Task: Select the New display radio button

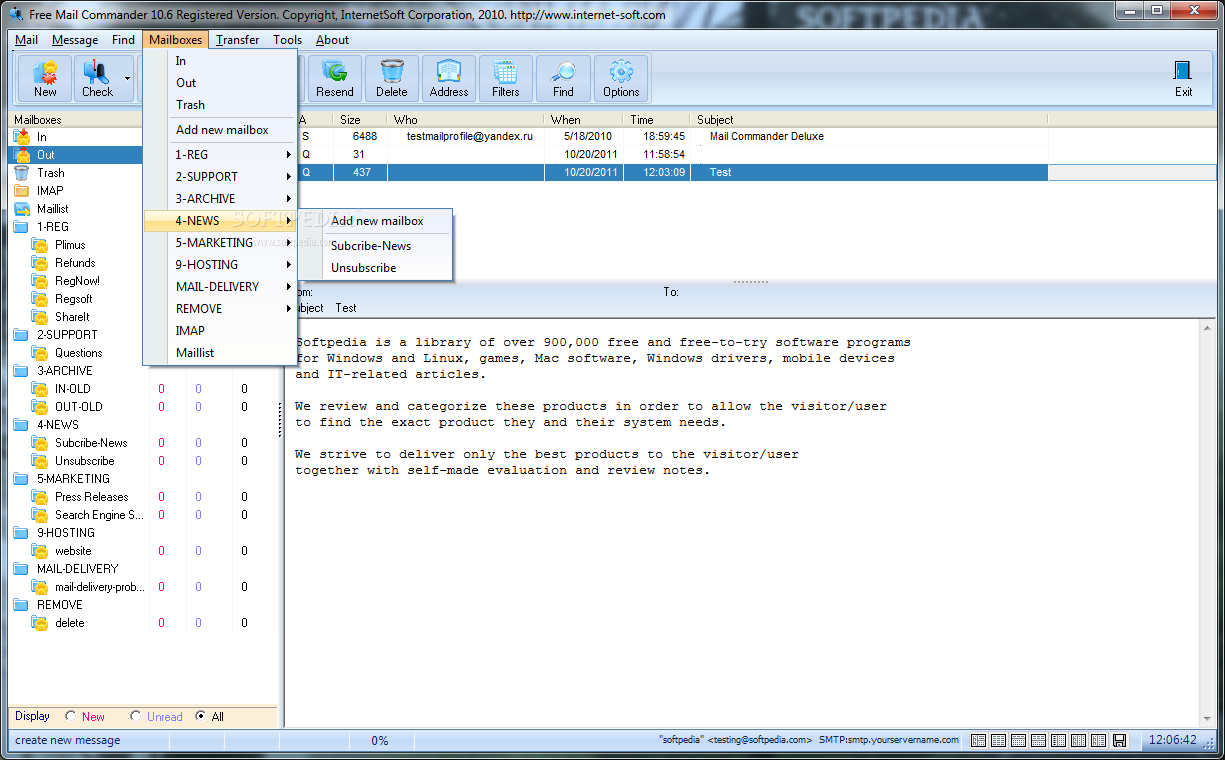Action: (x=71, y=716)
